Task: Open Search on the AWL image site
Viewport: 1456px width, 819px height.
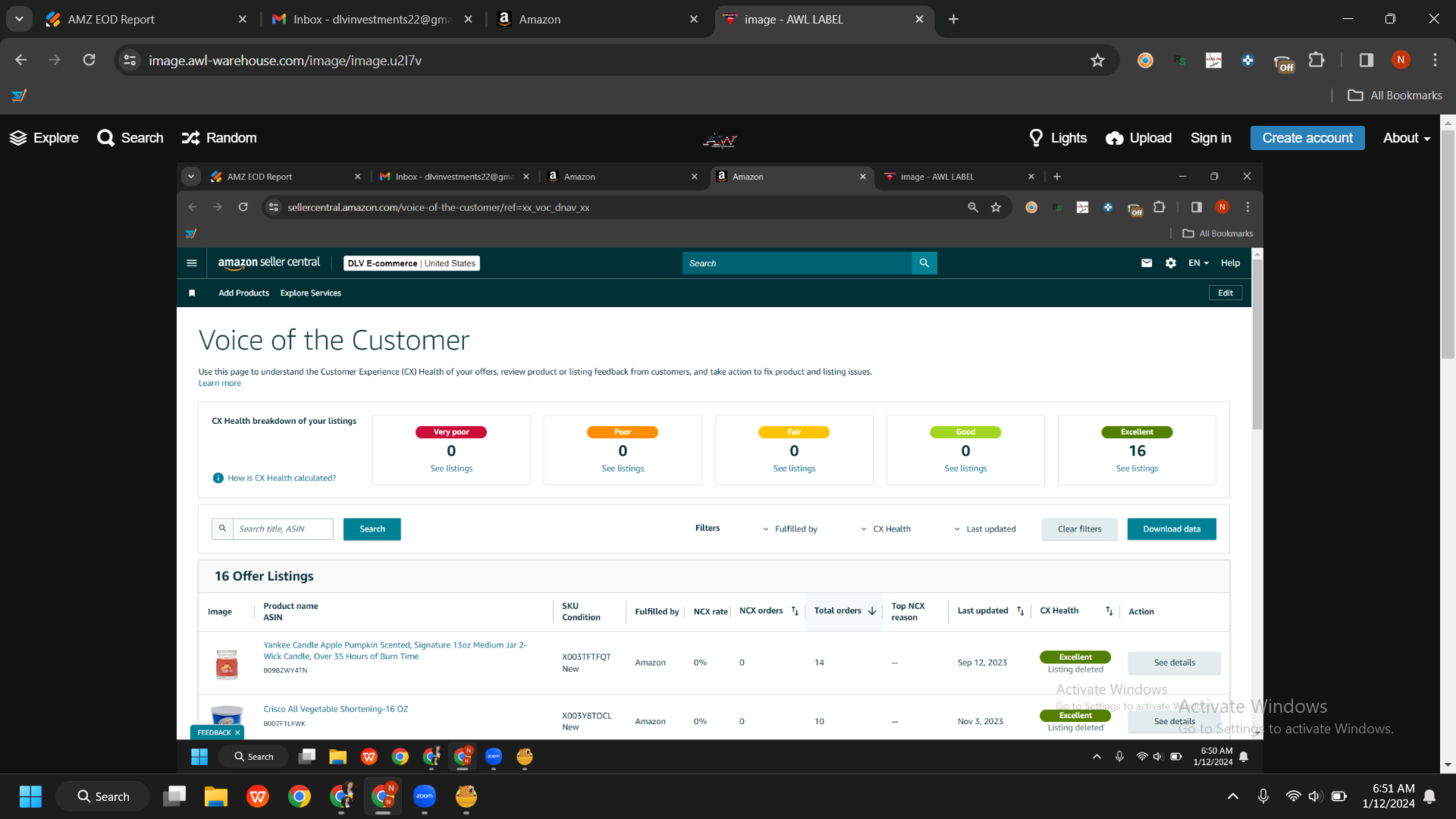Action: coord(130,138)
